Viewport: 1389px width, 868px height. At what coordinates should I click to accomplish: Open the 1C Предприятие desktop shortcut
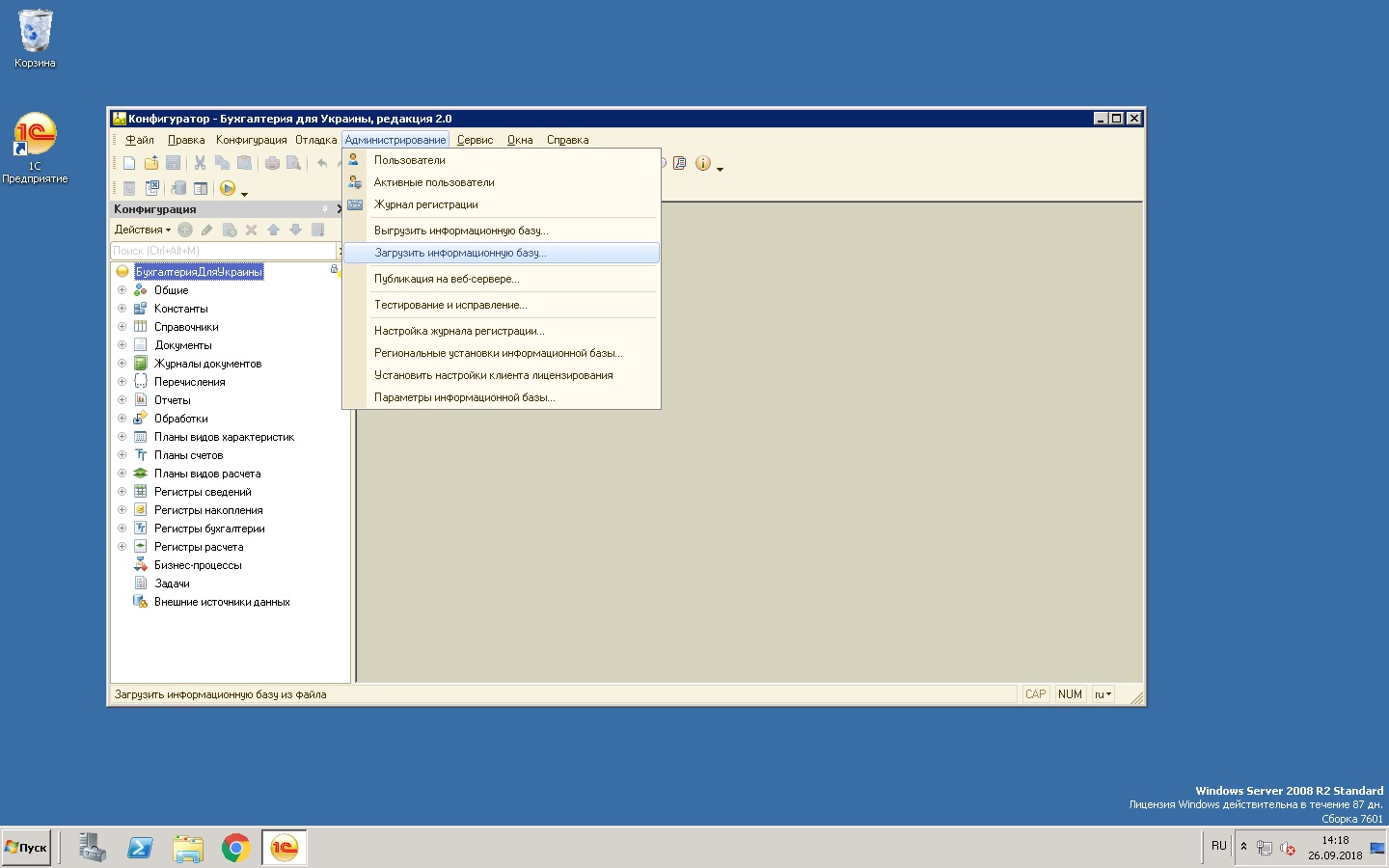tap(35, 148)
